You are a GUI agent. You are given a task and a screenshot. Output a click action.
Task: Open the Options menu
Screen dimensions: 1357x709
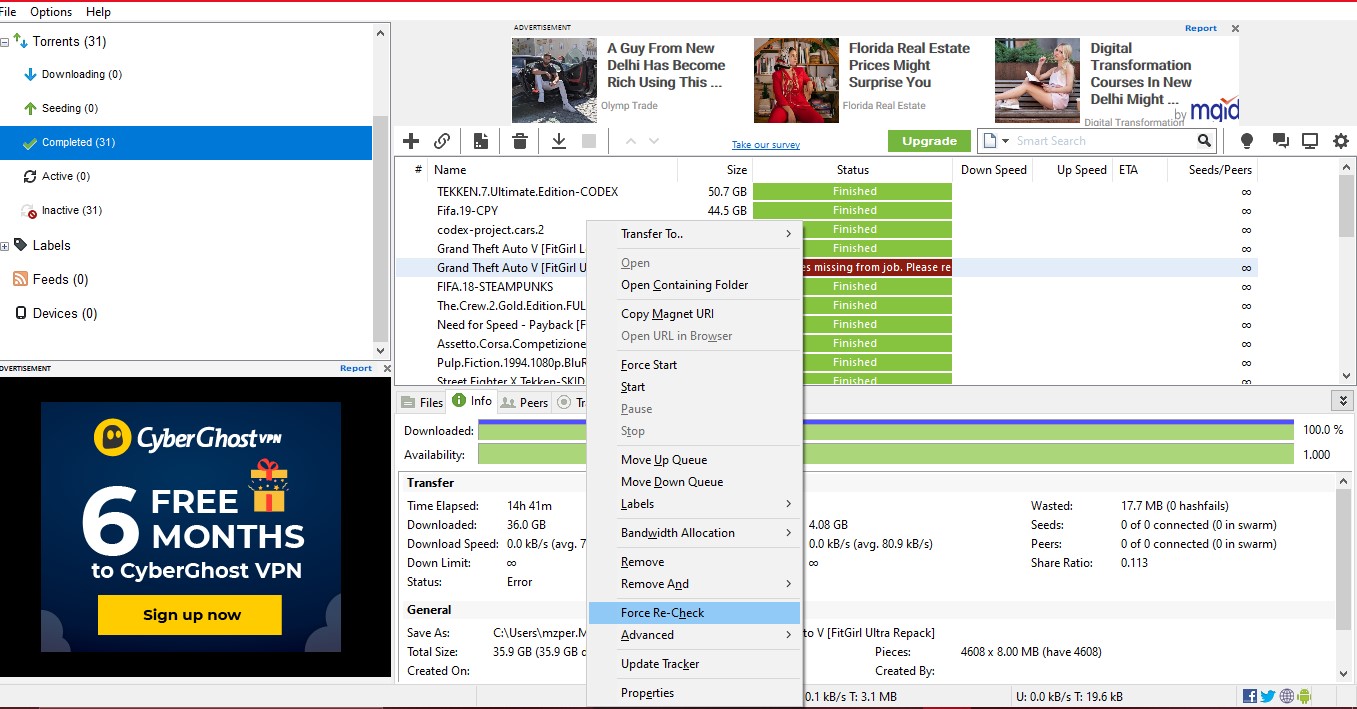[51, 12]
